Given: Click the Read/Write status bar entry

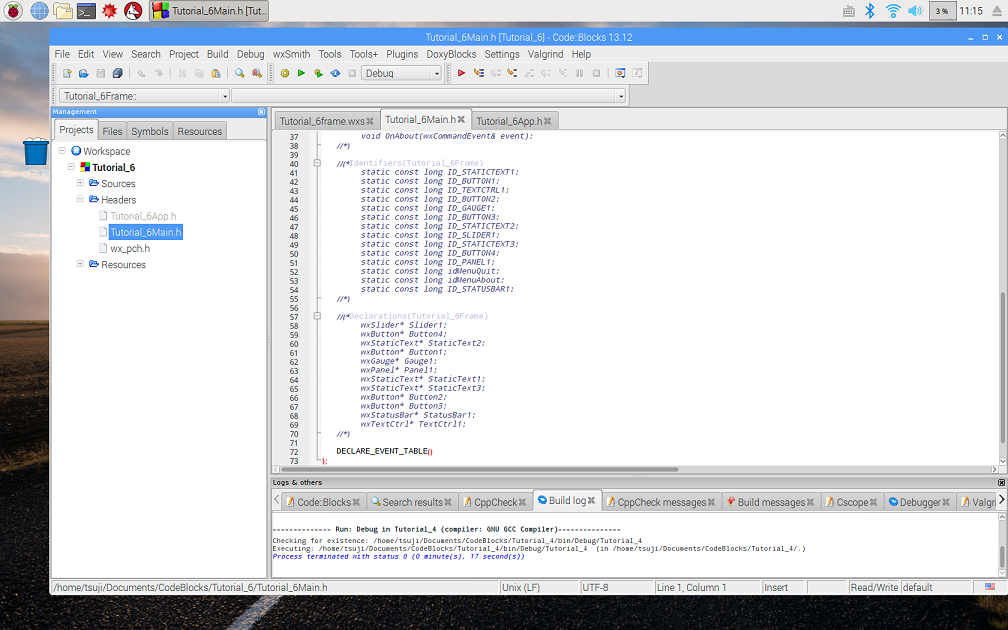Looking at the screenshot, I should point(874,587).
